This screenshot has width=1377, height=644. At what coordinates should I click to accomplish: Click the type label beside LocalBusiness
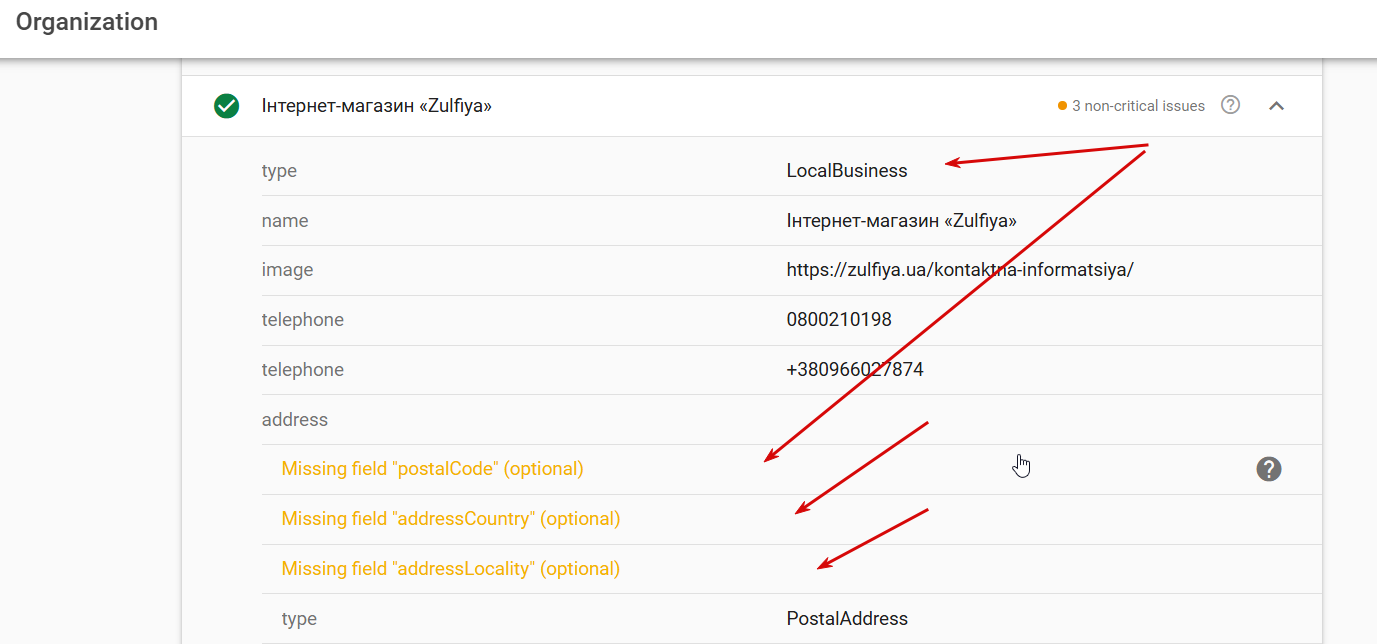click(x=279, y=171)
